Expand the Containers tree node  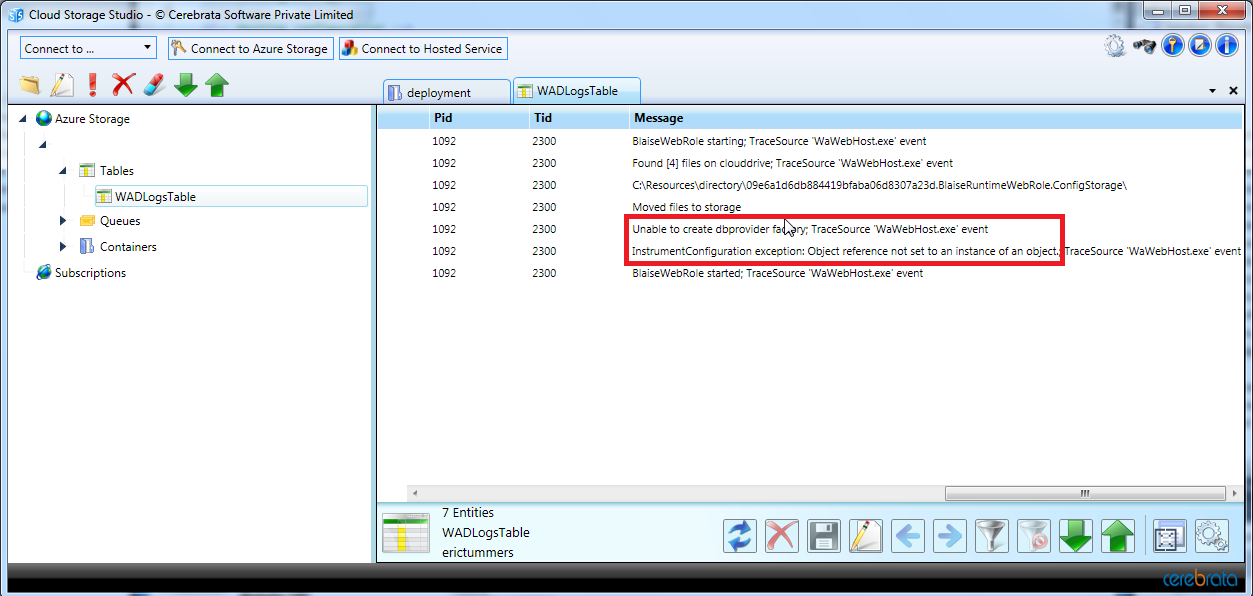click(63, 247)
